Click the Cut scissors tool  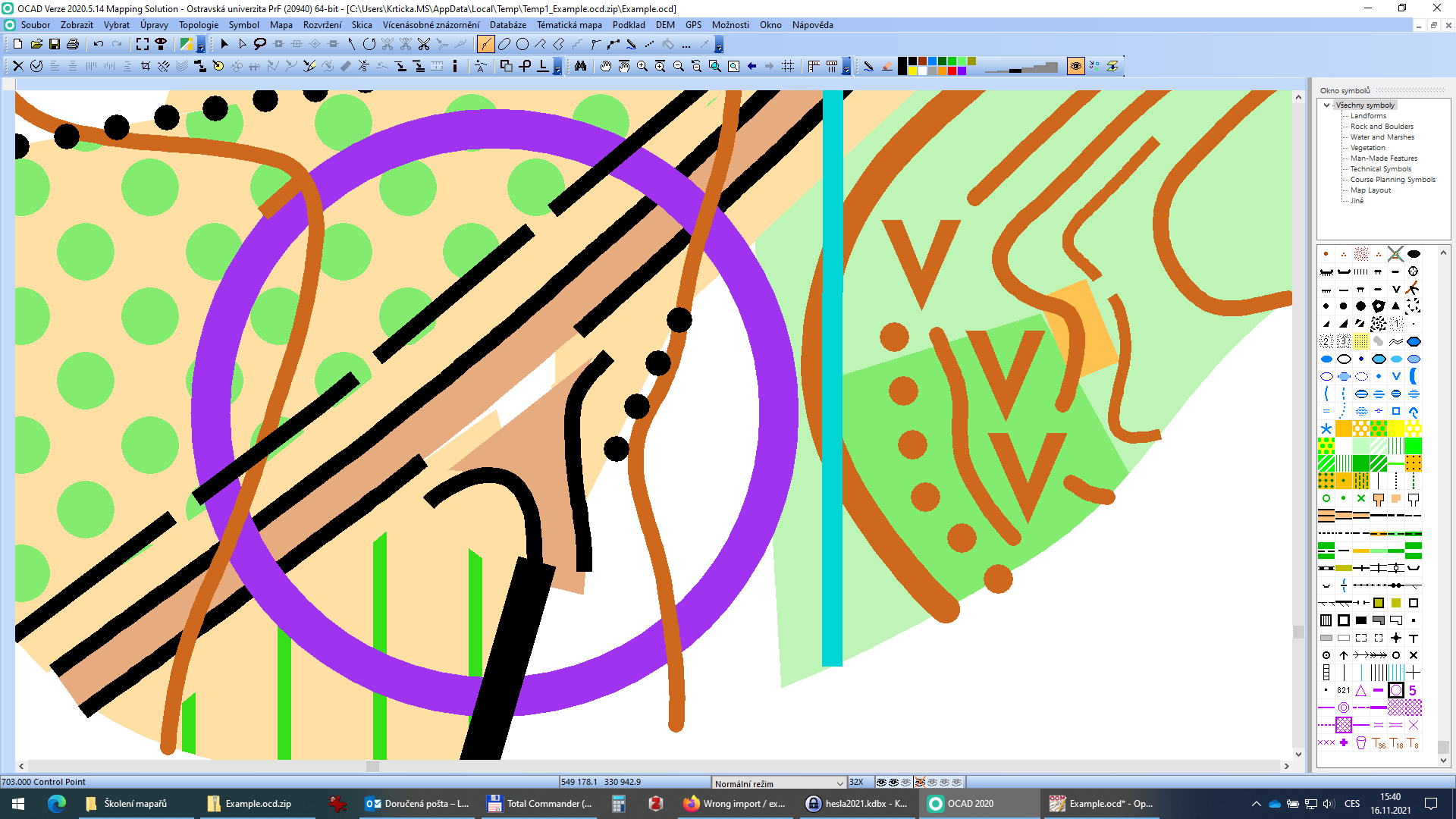pos(423,45)
